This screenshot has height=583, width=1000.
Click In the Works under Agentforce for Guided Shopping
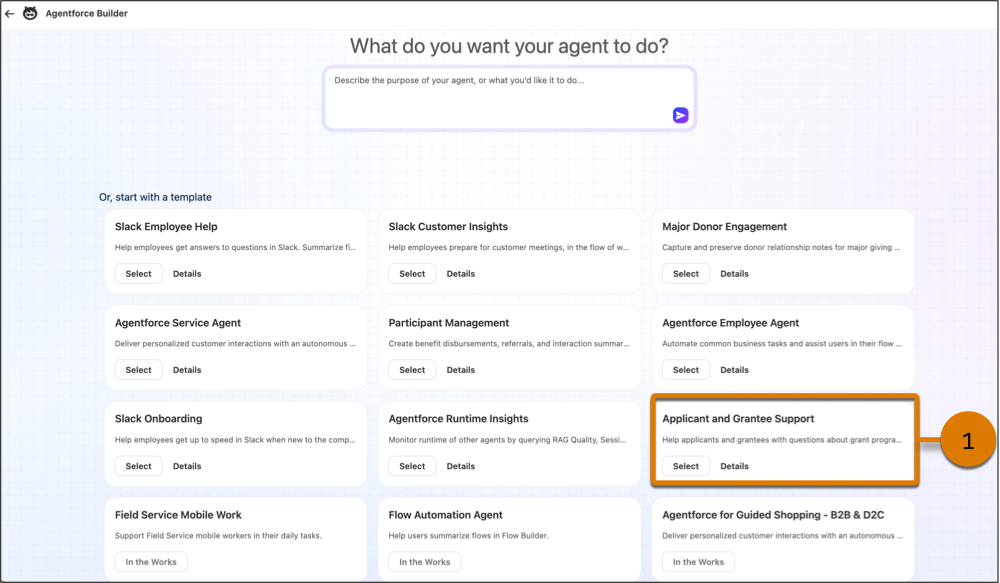(x=698, y=562)
